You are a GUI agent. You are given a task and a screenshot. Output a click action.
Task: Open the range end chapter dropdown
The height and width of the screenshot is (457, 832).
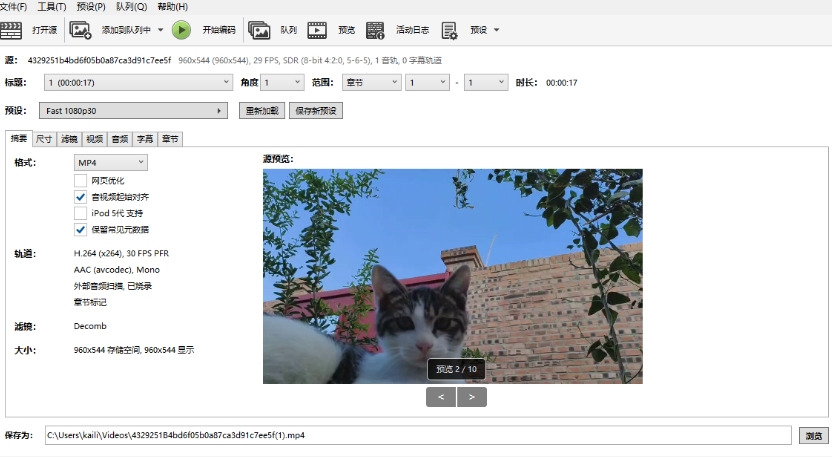[x=486, y=82]
